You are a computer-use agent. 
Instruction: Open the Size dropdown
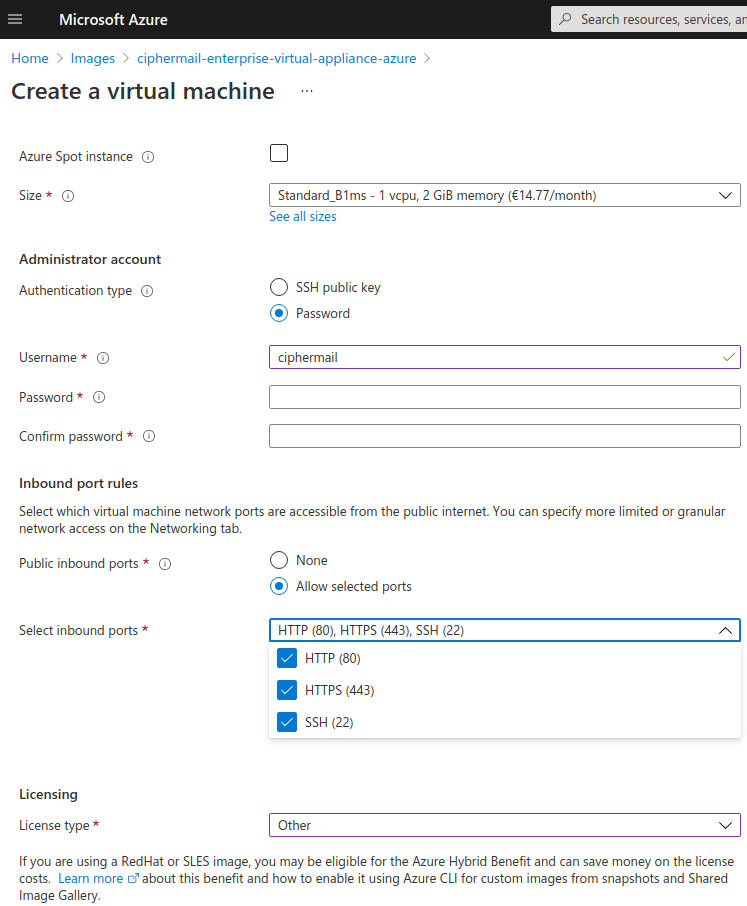504,195
